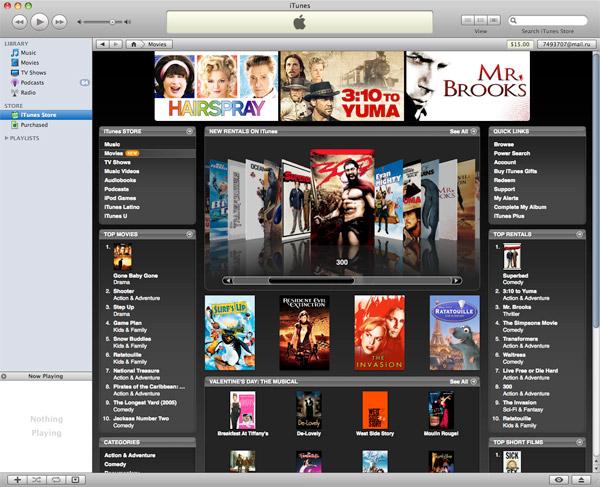Switch to album grid view button
600x487 pixels.
pos(481,20)
